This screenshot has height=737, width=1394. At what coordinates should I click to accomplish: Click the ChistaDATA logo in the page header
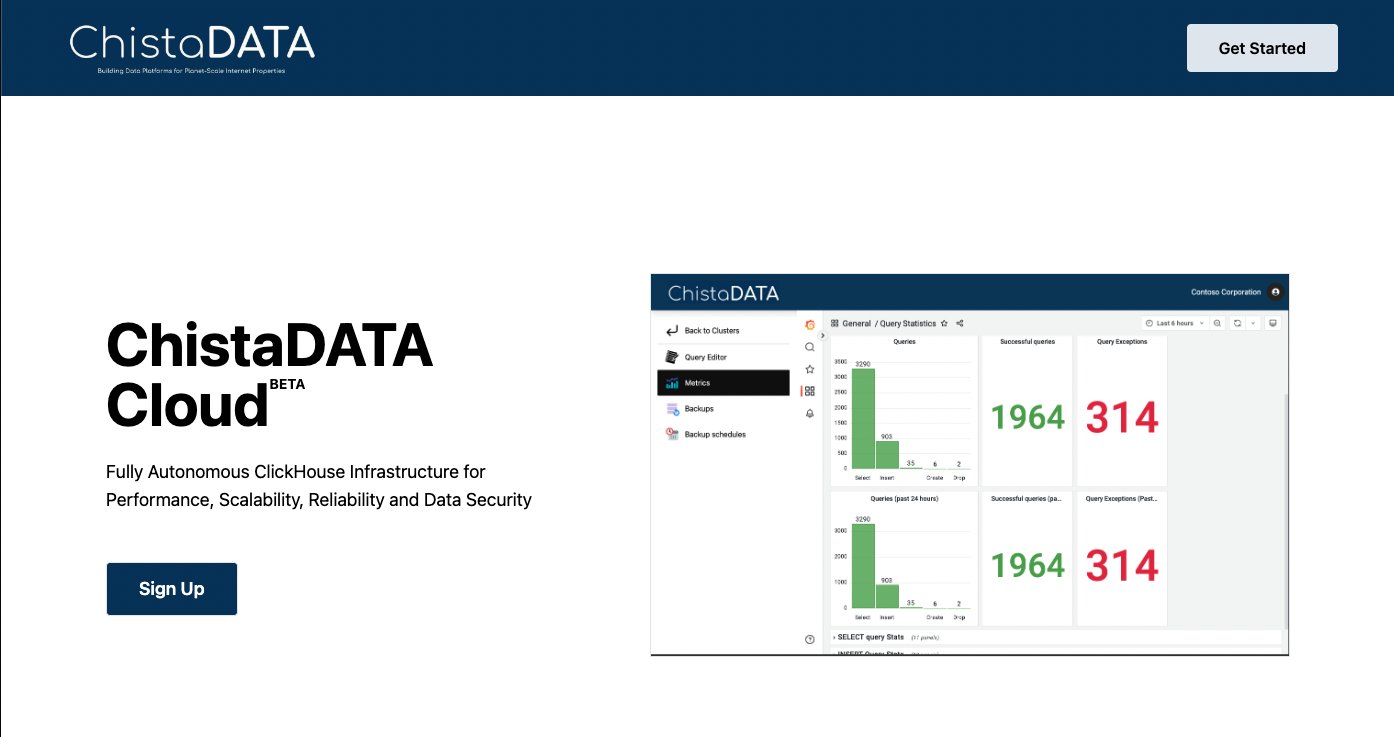click(192, 48)
